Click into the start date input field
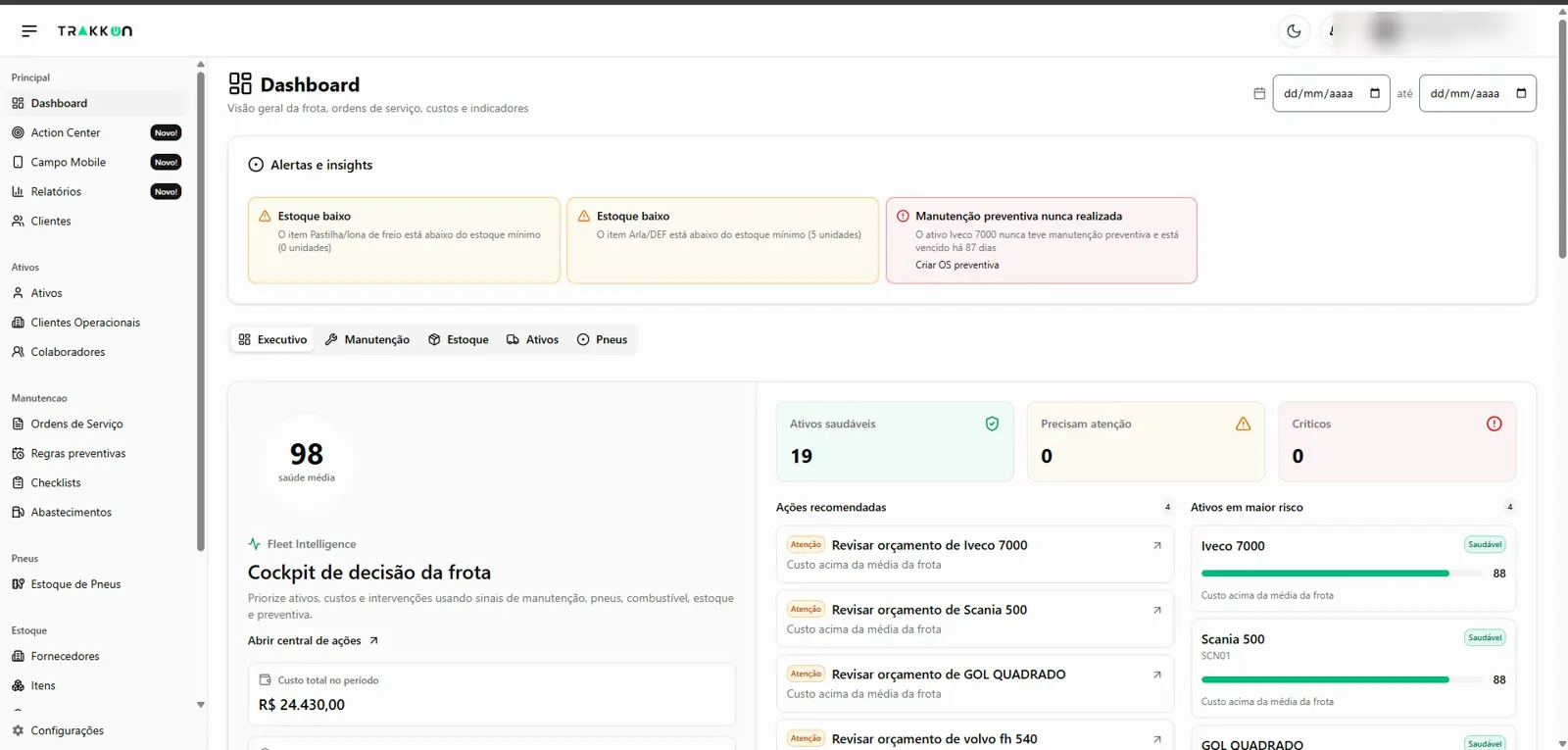The image size is (1568, 750). tap(1331, 93)
